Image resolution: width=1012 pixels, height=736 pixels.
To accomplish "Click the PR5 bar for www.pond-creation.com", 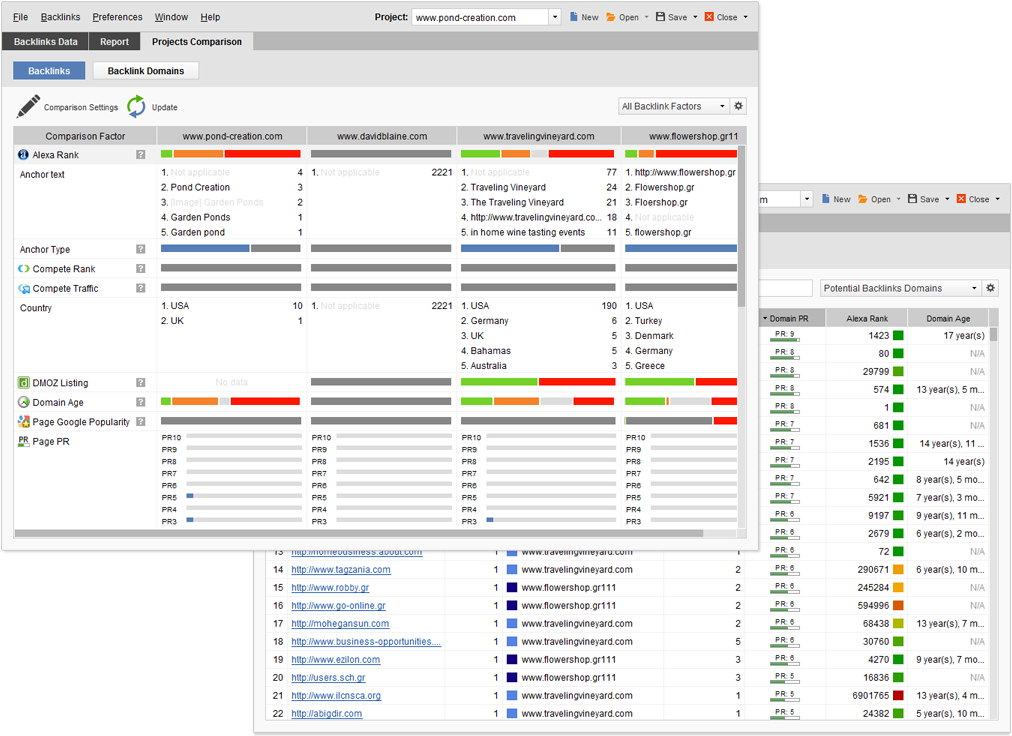I will coord(243,496).
